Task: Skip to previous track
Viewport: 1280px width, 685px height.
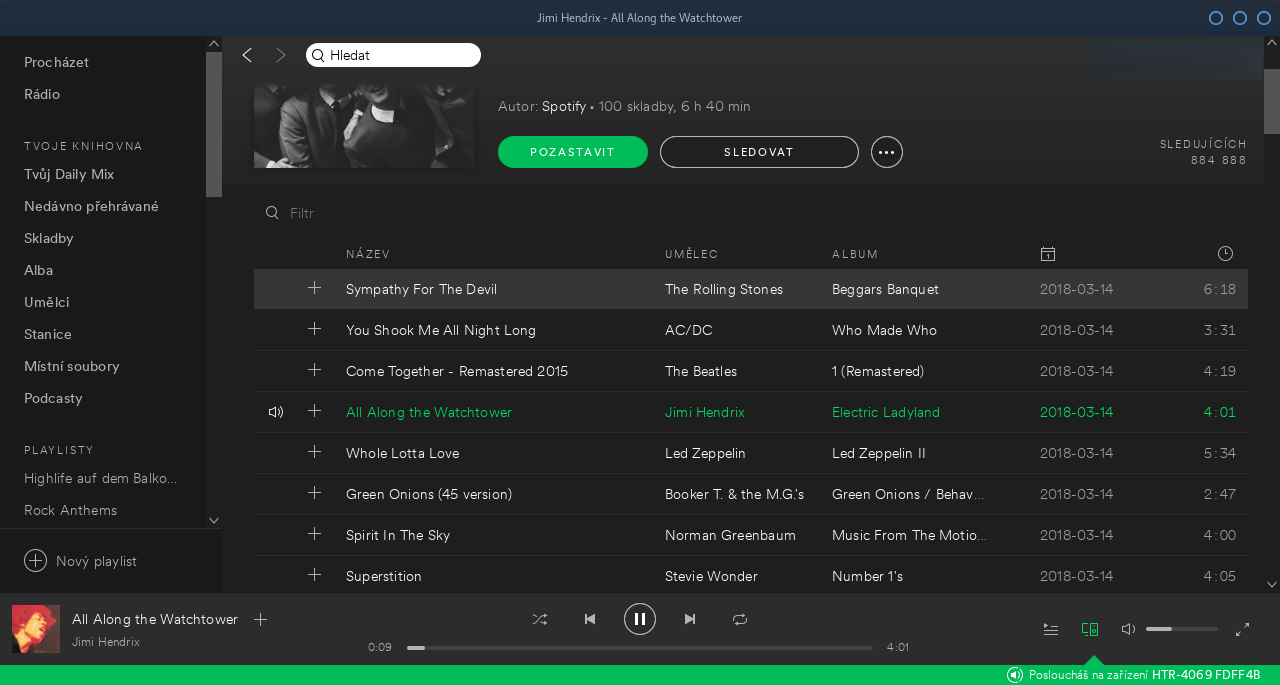Action: point(590,619)
